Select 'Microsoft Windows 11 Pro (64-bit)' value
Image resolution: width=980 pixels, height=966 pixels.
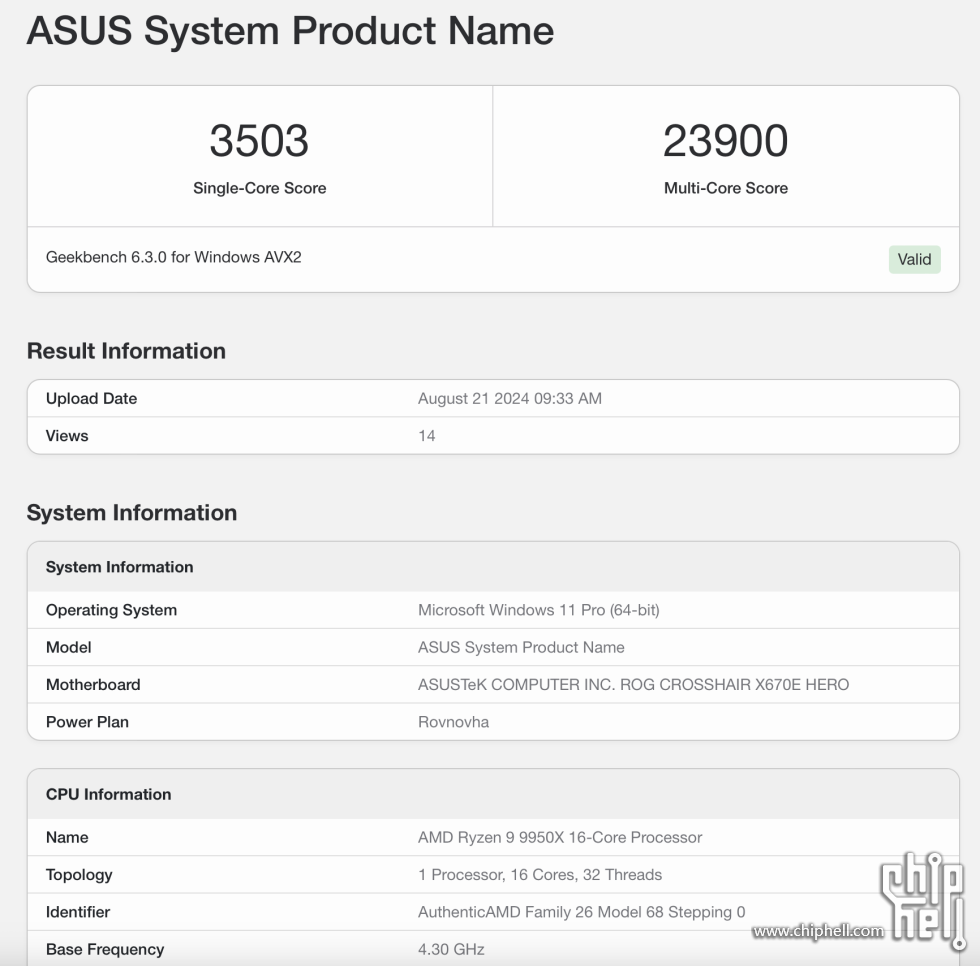click(539, 610)
